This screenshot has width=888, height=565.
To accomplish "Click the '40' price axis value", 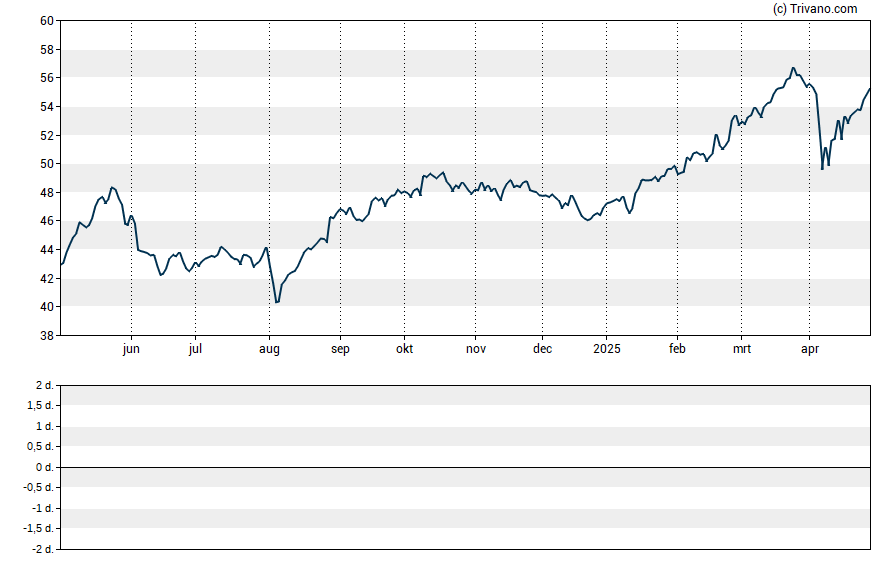I will click(46, 307).
